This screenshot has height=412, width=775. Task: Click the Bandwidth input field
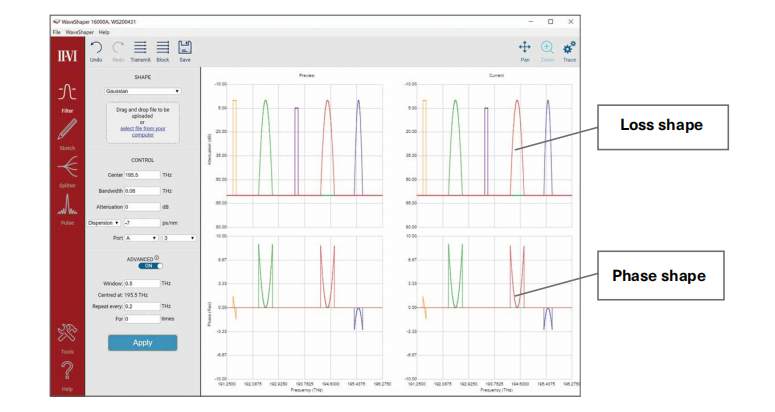[142, 191]
